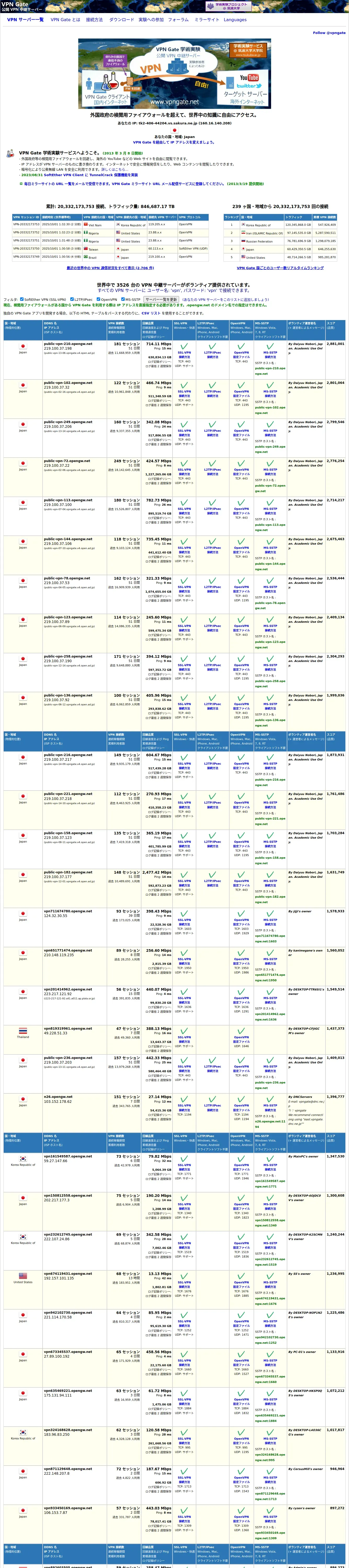The width and height of the screenshot is (349, 1568).
Task: Click the MS-SSTP checkmark for public-vpn-113
Action: coord(270,503)
